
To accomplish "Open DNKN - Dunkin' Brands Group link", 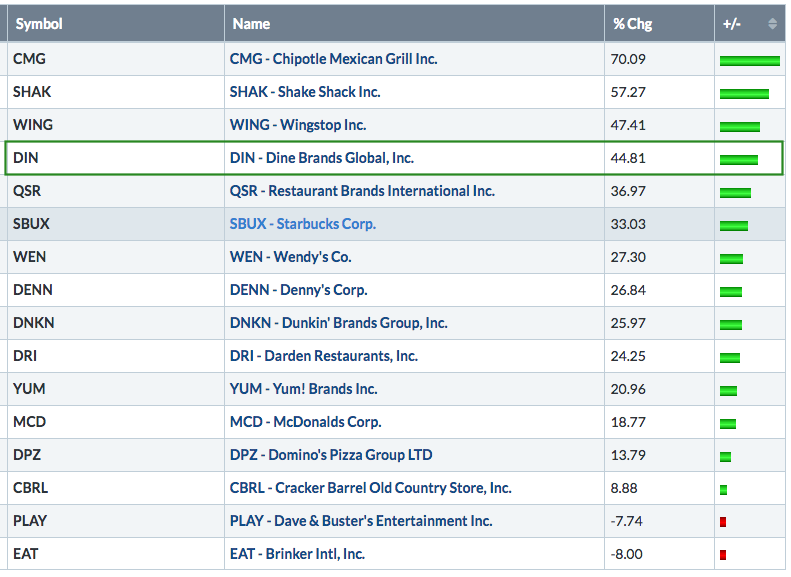I will (338, 323).
